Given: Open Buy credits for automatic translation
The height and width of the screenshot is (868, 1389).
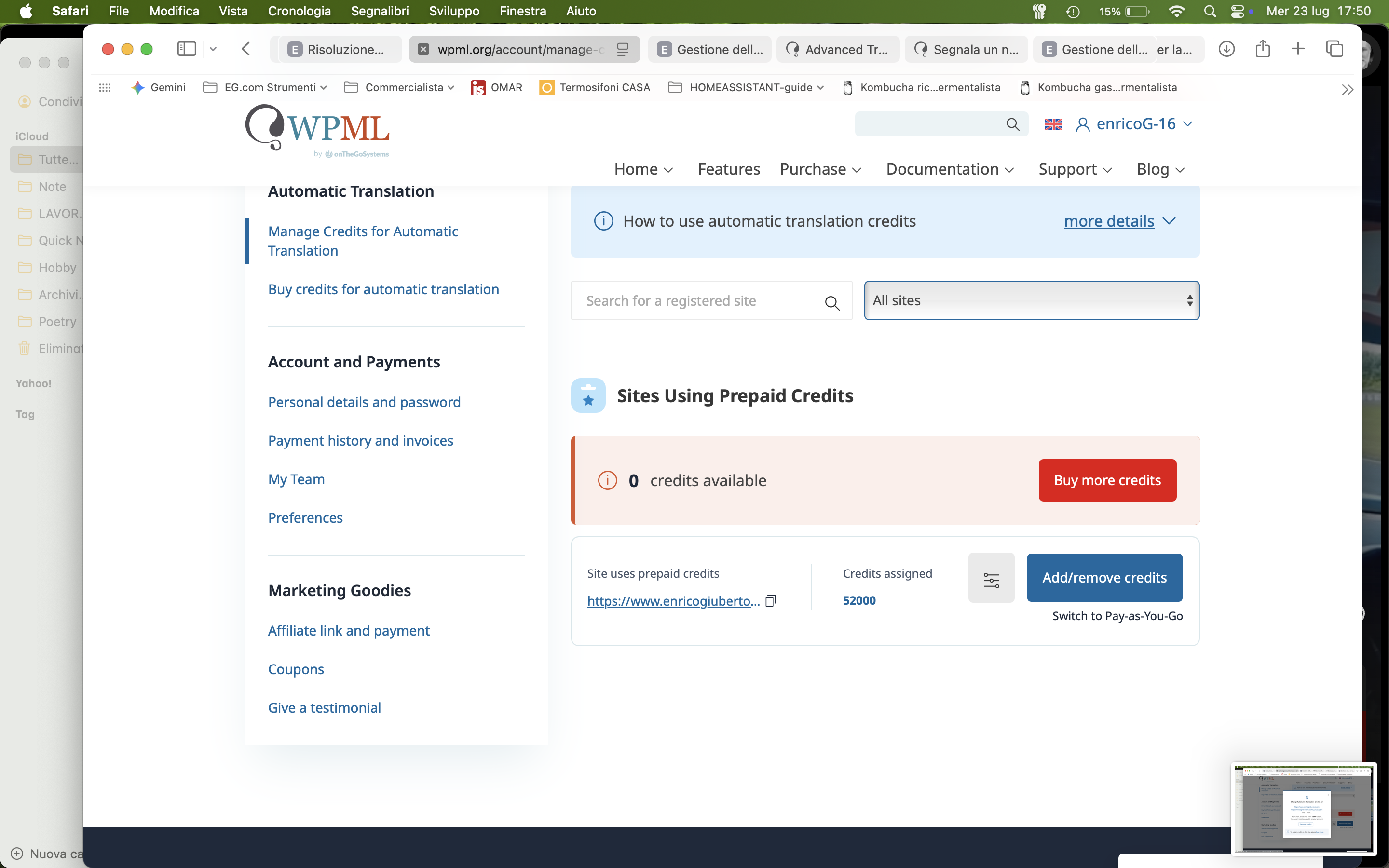Looking at the screenshot, I should click(x=383, y=289).
